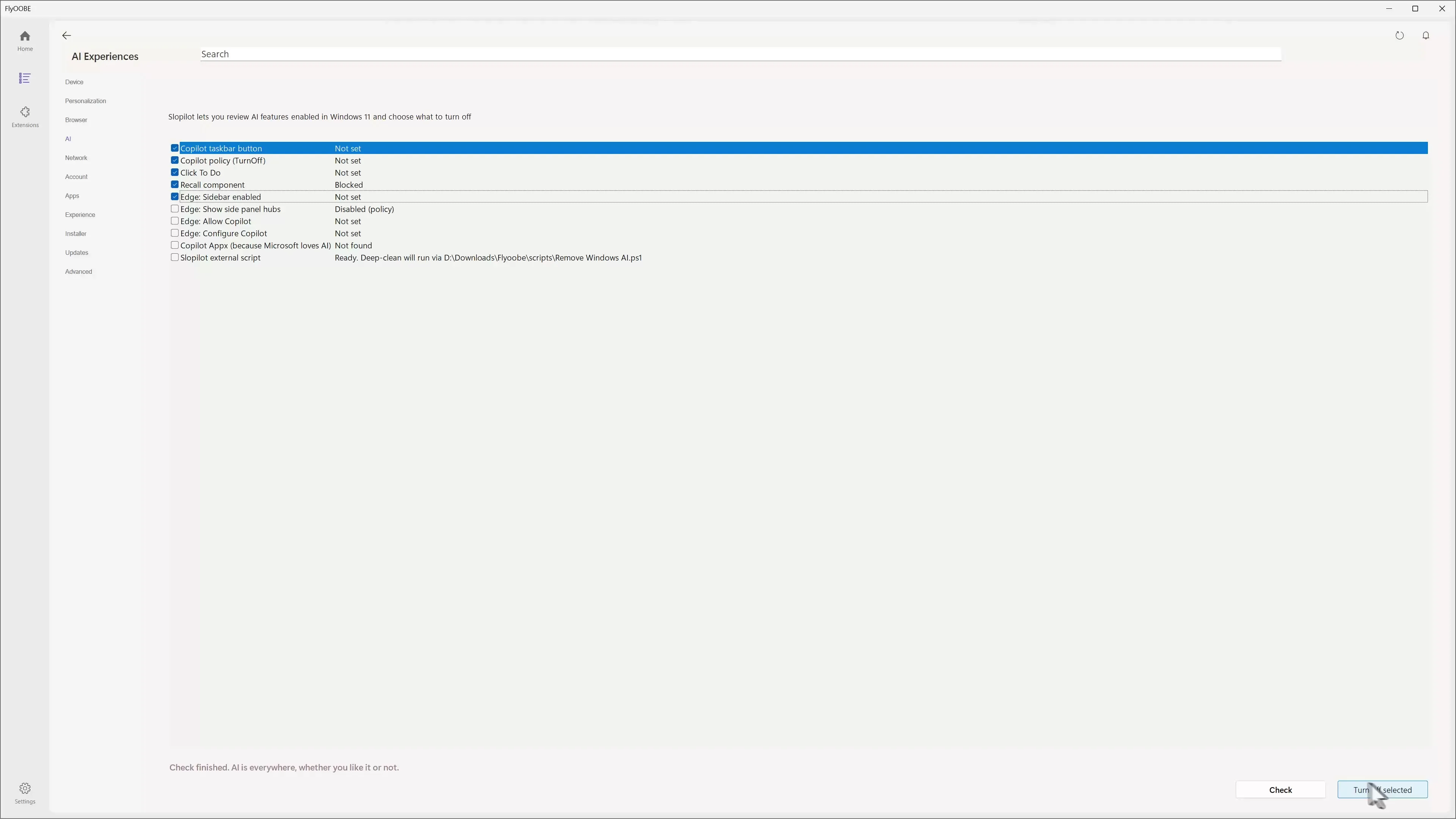Enable the Edge: Allow Copilot checkbox
1456x819 pixels.
click(175, 220)
